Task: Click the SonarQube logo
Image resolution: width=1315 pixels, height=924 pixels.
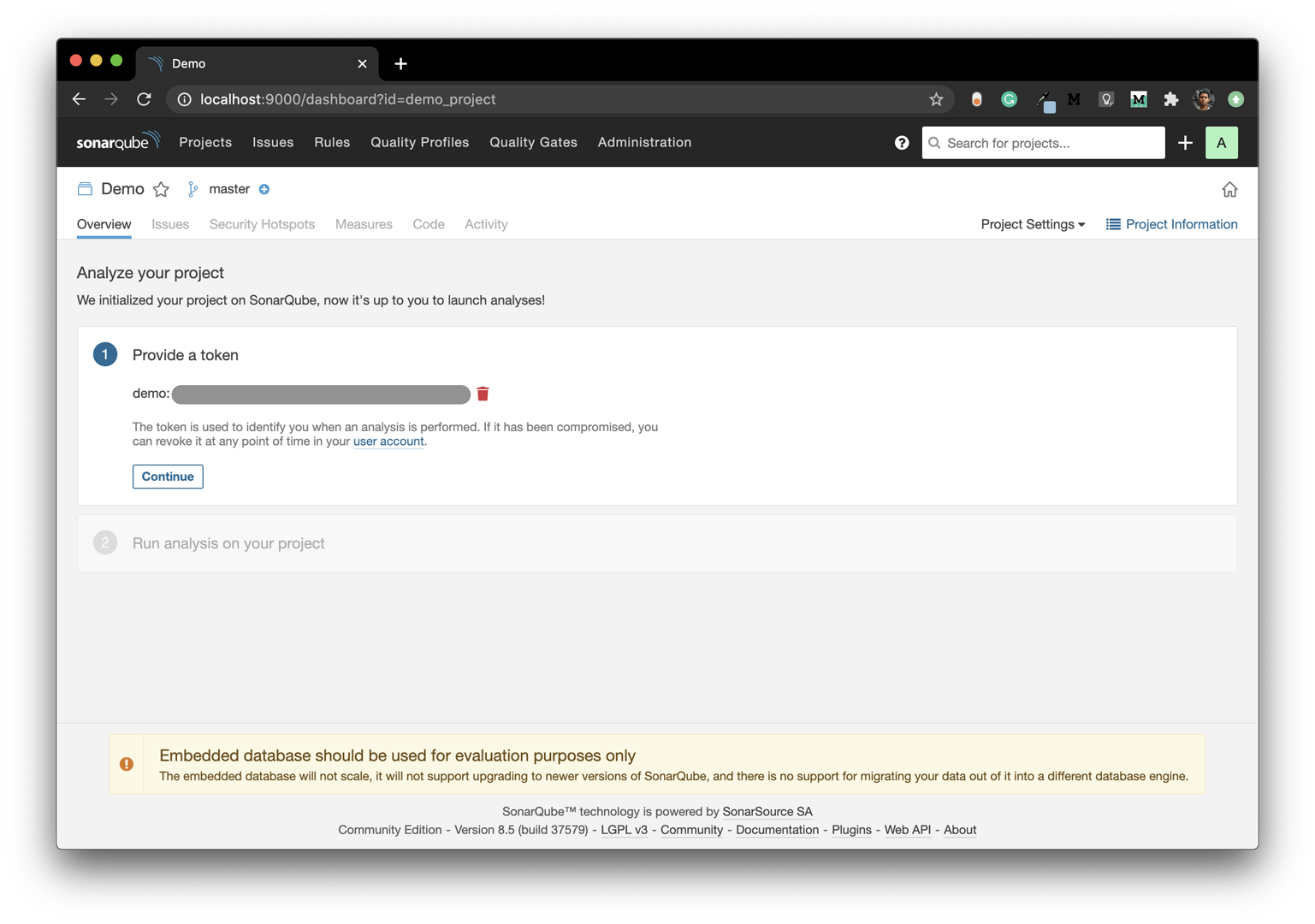Action: point(118,141)
